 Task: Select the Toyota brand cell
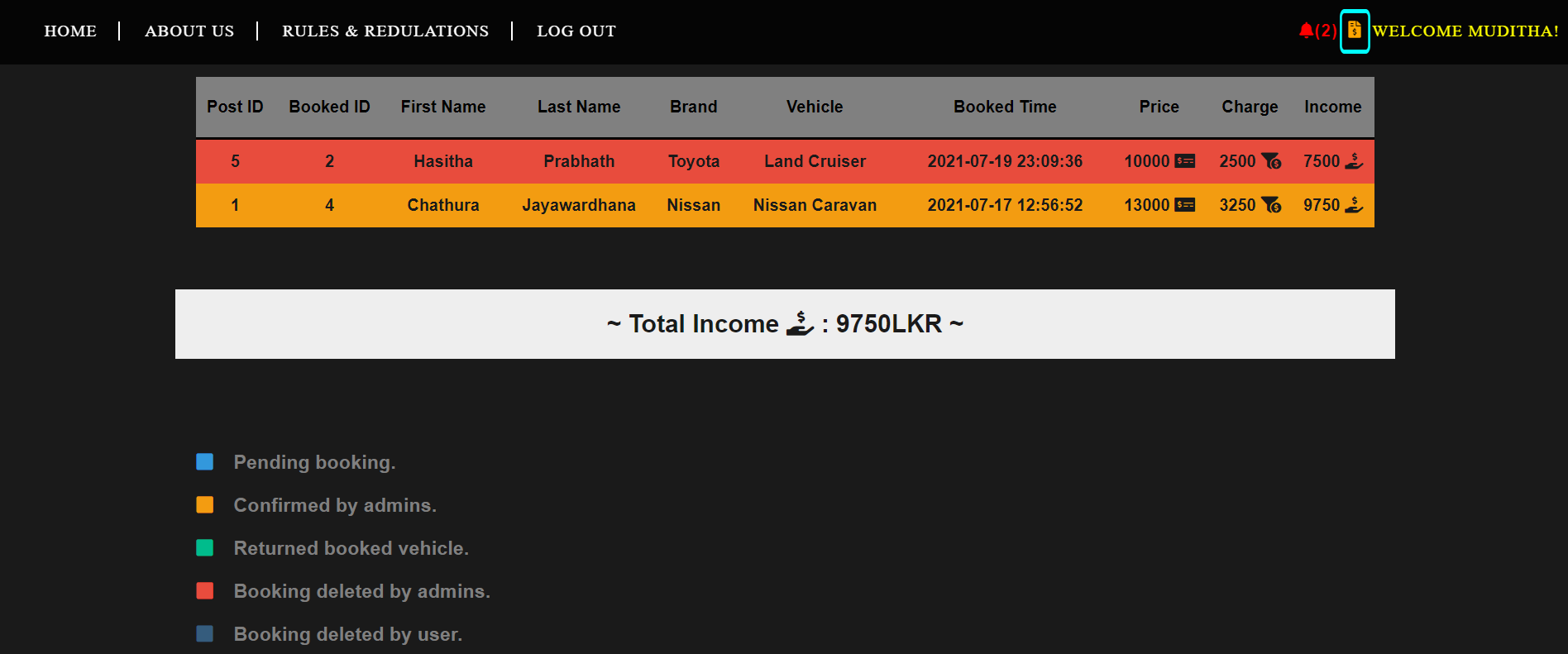[x=694, y=161]
